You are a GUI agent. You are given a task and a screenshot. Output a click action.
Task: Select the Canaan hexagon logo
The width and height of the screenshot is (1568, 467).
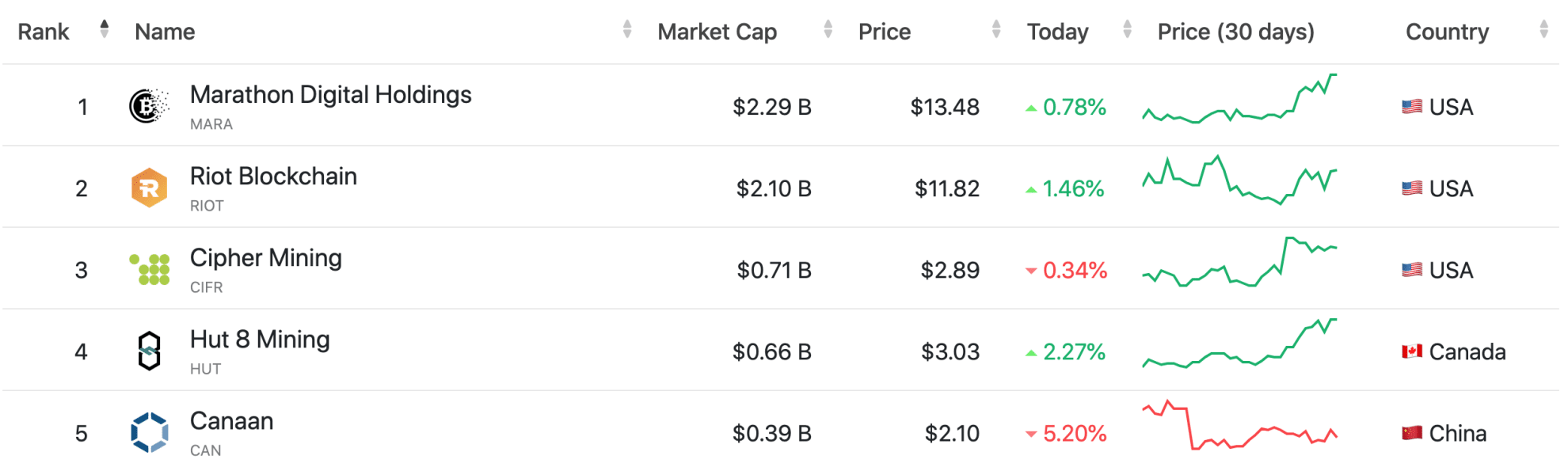(x=148, y=431)
